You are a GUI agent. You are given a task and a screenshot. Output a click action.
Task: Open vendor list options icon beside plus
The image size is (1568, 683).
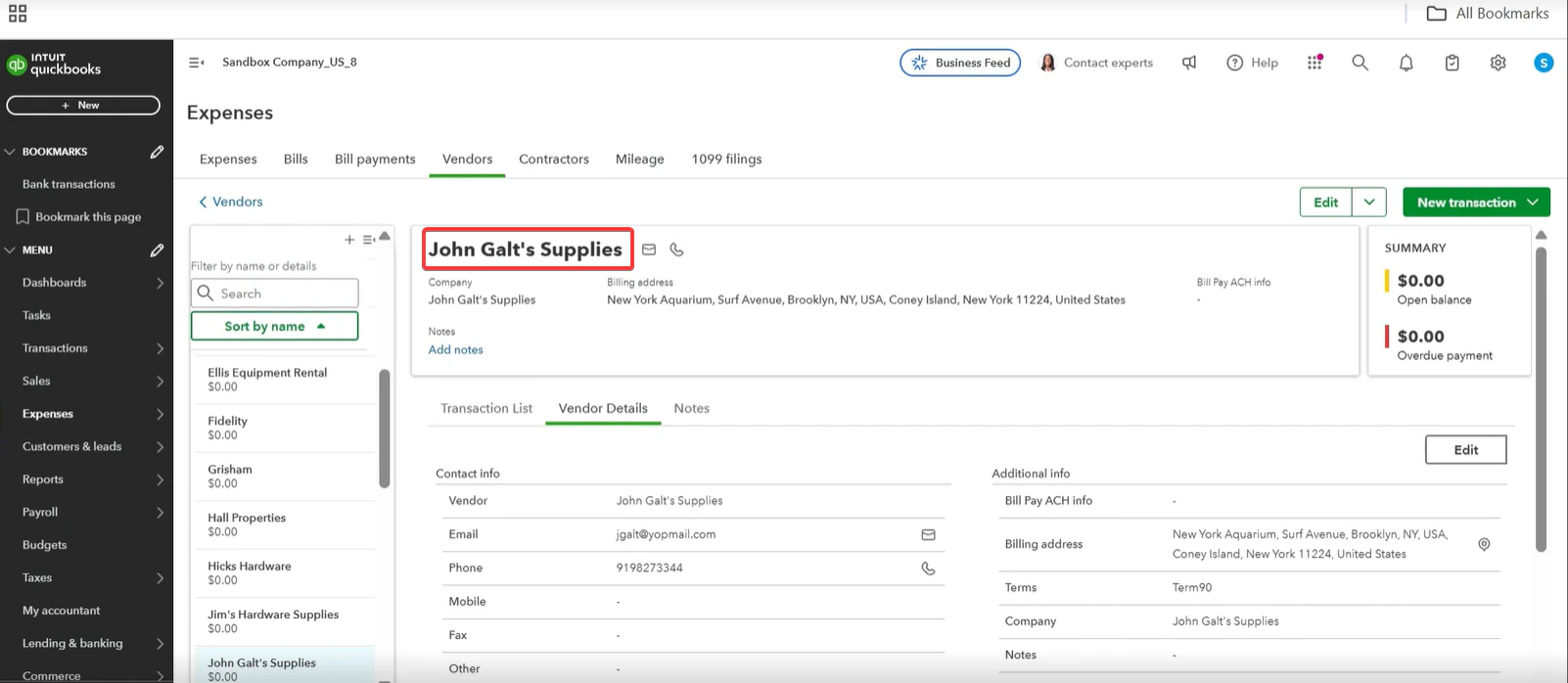pos(368,240)
